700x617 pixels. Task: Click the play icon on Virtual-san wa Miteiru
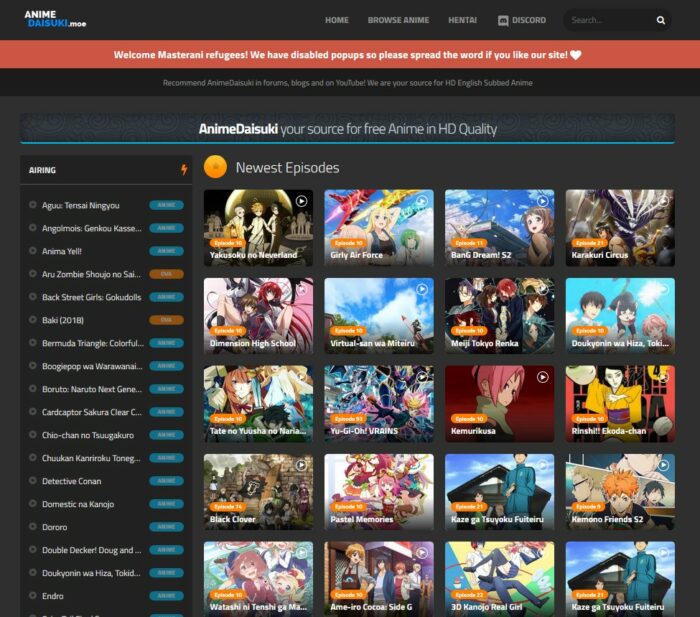[422, 289]
